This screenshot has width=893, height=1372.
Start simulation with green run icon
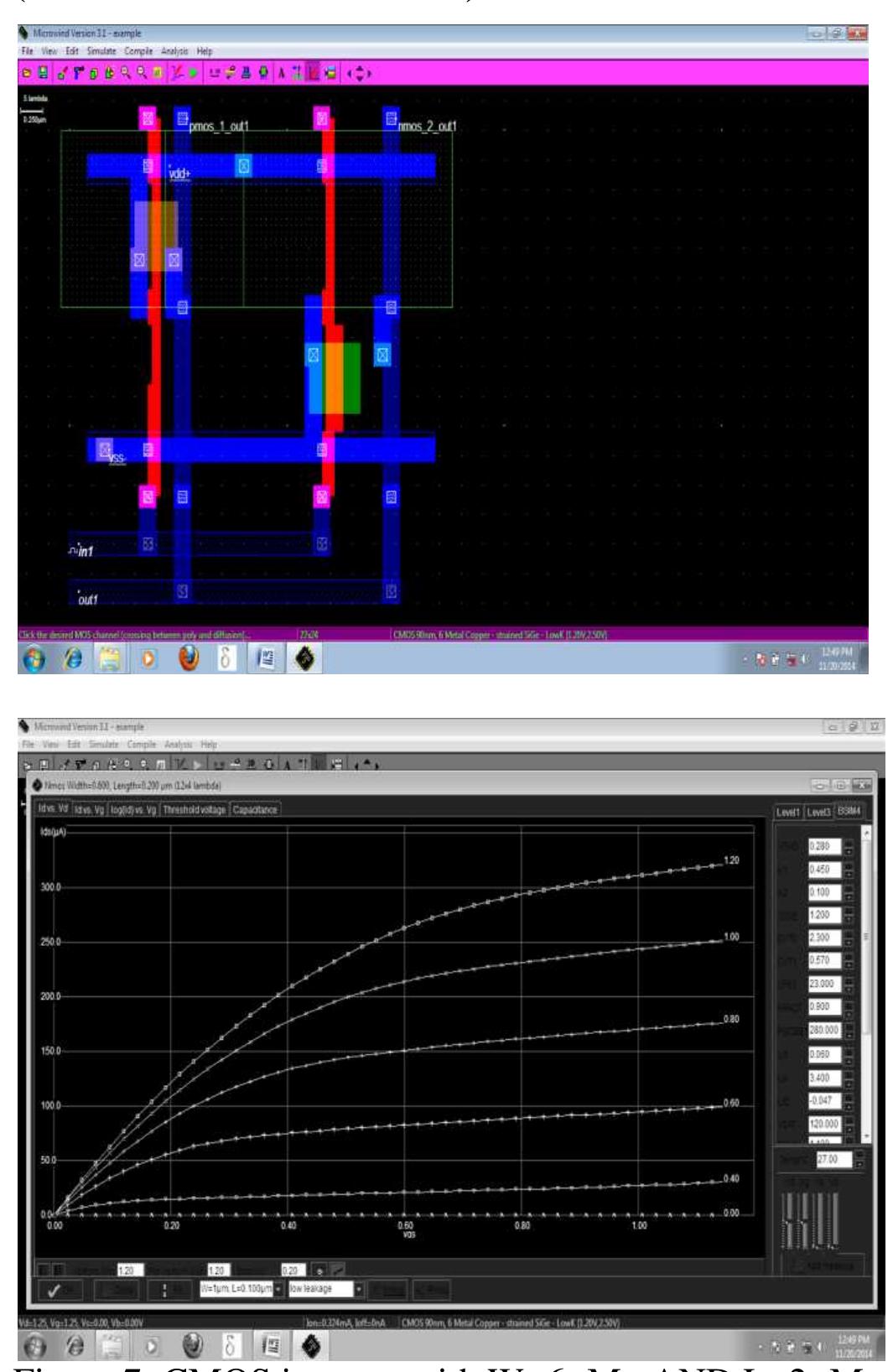tap(192, 73)
